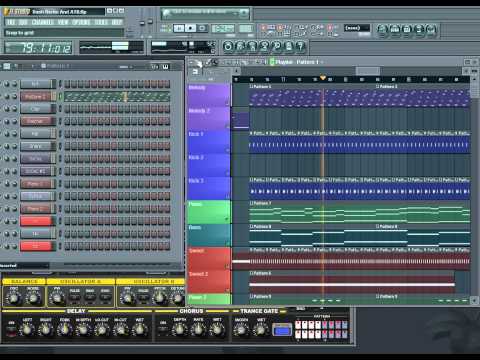This screenshot has width=480, height=360.
Task: Click the Pattern 7 clip on Piano track
Action: [x=359, y=212]
